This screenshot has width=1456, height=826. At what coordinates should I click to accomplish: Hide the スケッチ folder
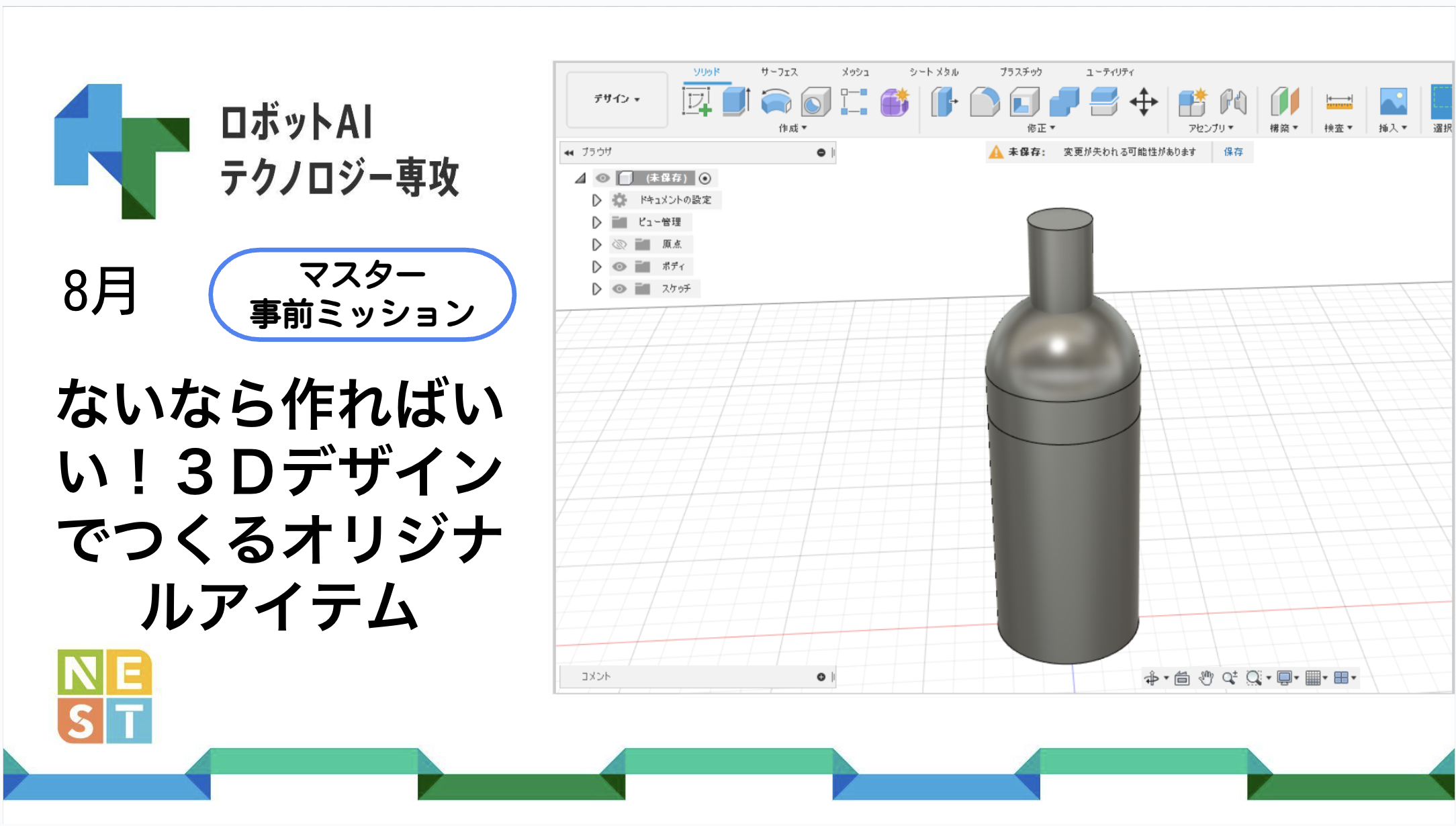620,289
